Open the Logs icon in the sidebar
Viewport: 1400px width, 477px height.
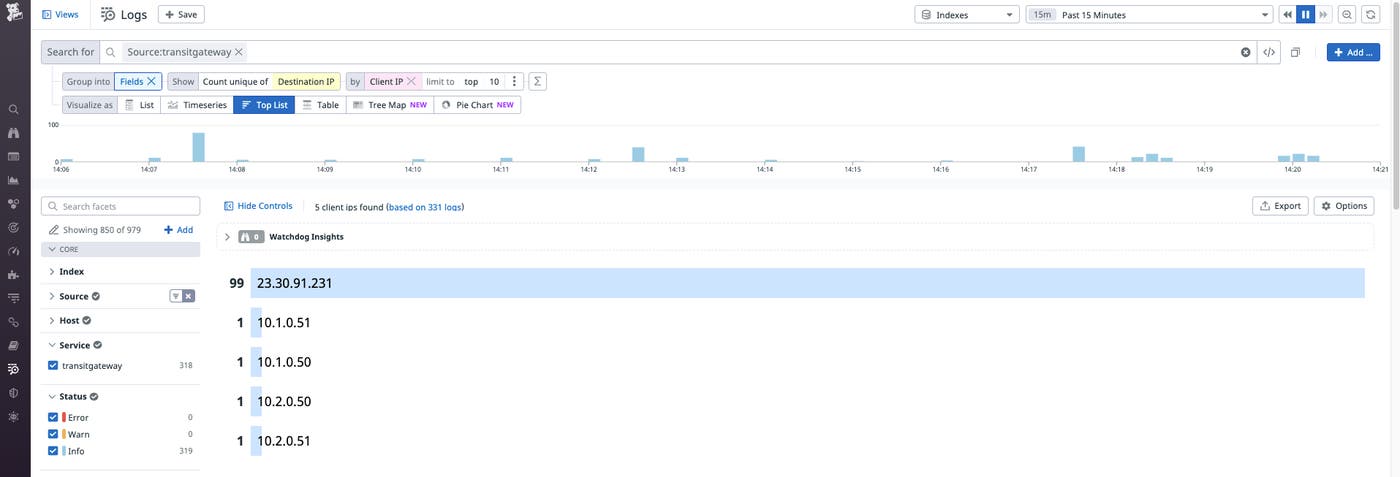pos(14,369)
